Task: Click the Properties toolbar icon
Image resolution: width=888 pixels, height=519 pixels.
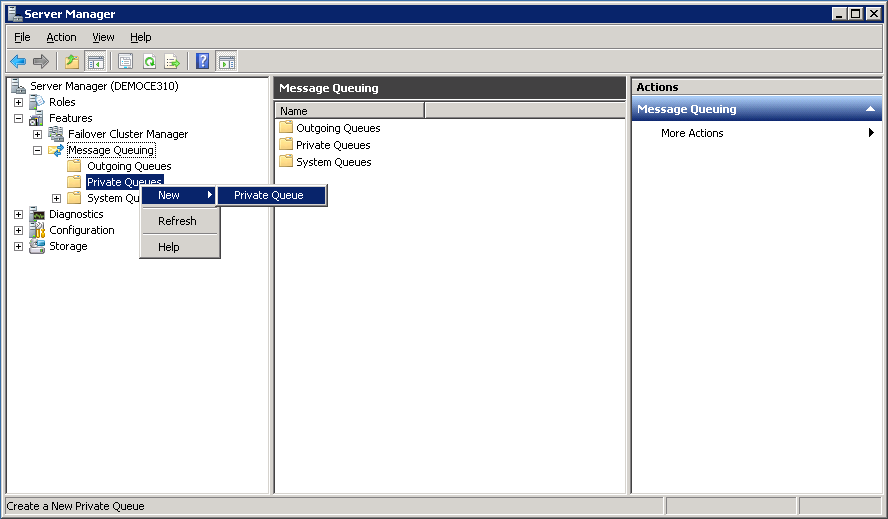Action: [125, 62]
